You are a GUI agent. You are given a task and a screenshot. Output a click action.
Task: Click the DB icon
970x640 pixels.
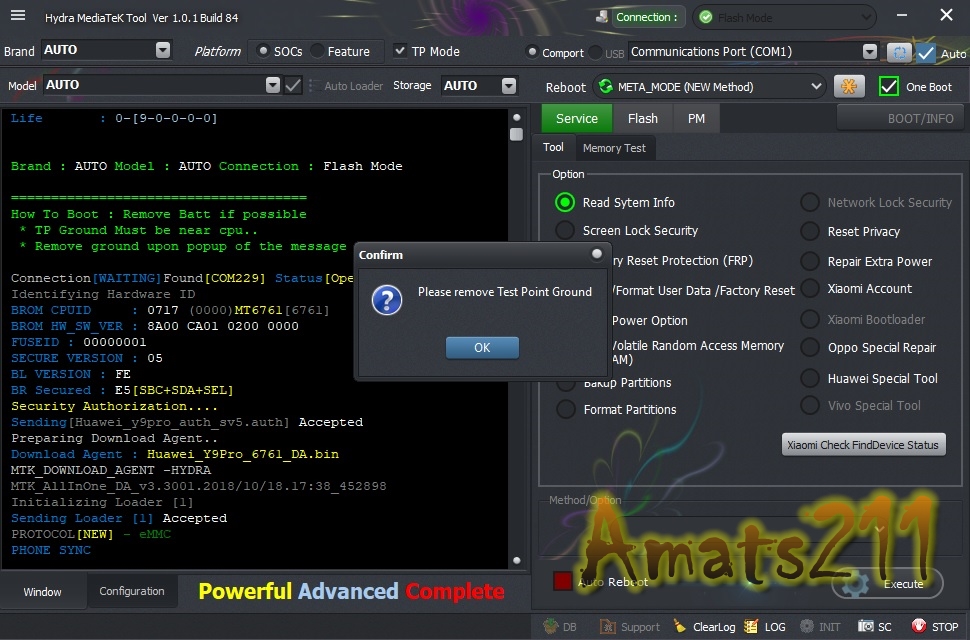click(551, 626)
